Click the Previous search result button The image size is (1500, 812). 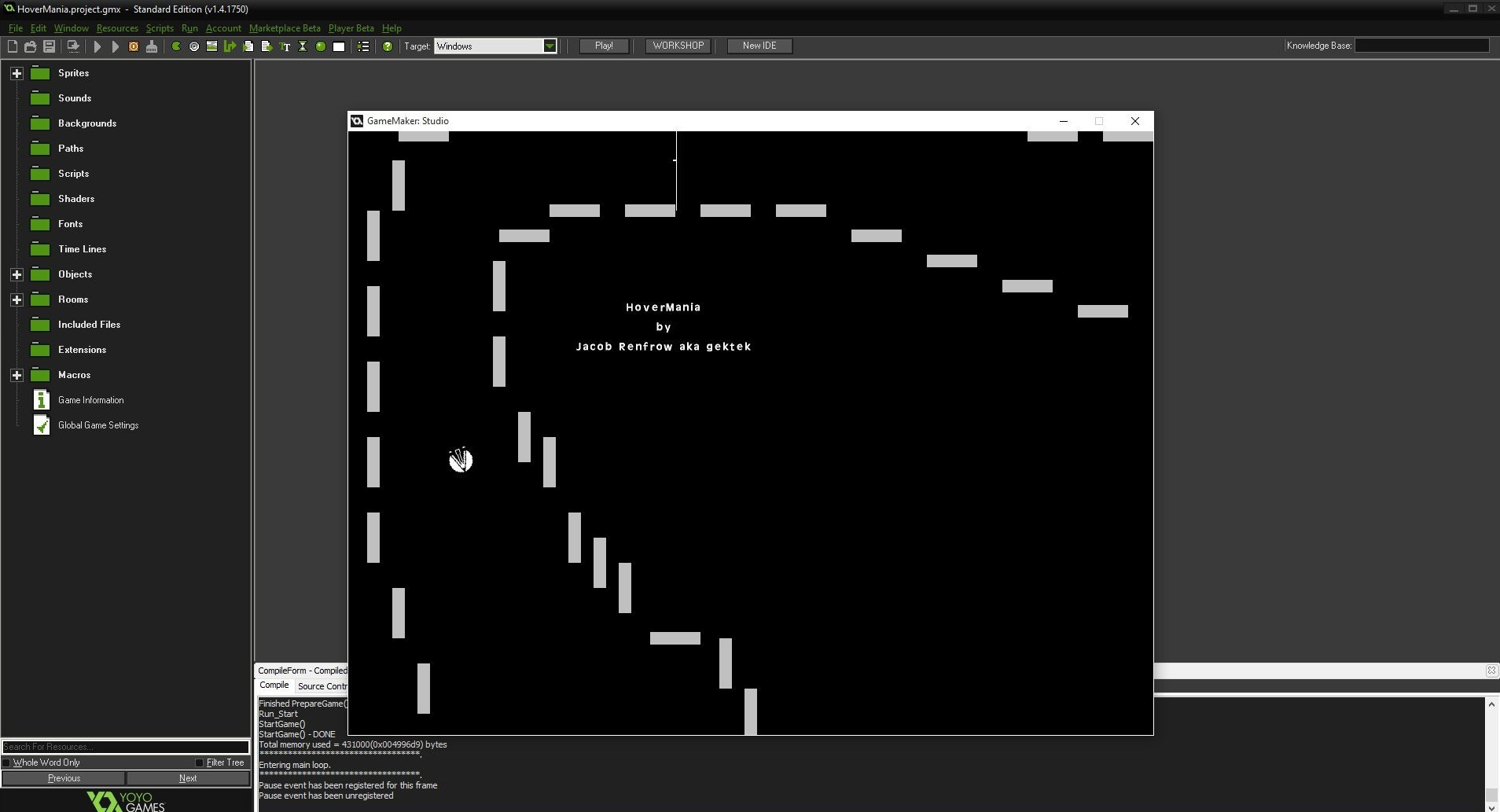[64, 778]
